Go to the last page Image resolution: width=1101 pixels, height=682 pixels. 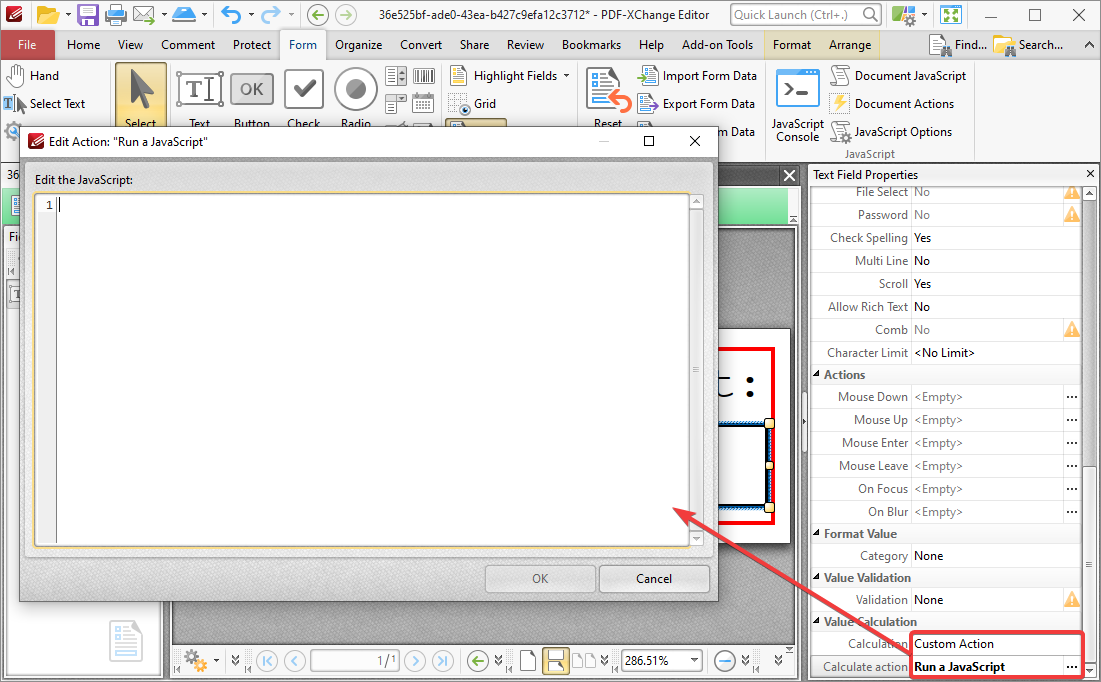[442, 660]
